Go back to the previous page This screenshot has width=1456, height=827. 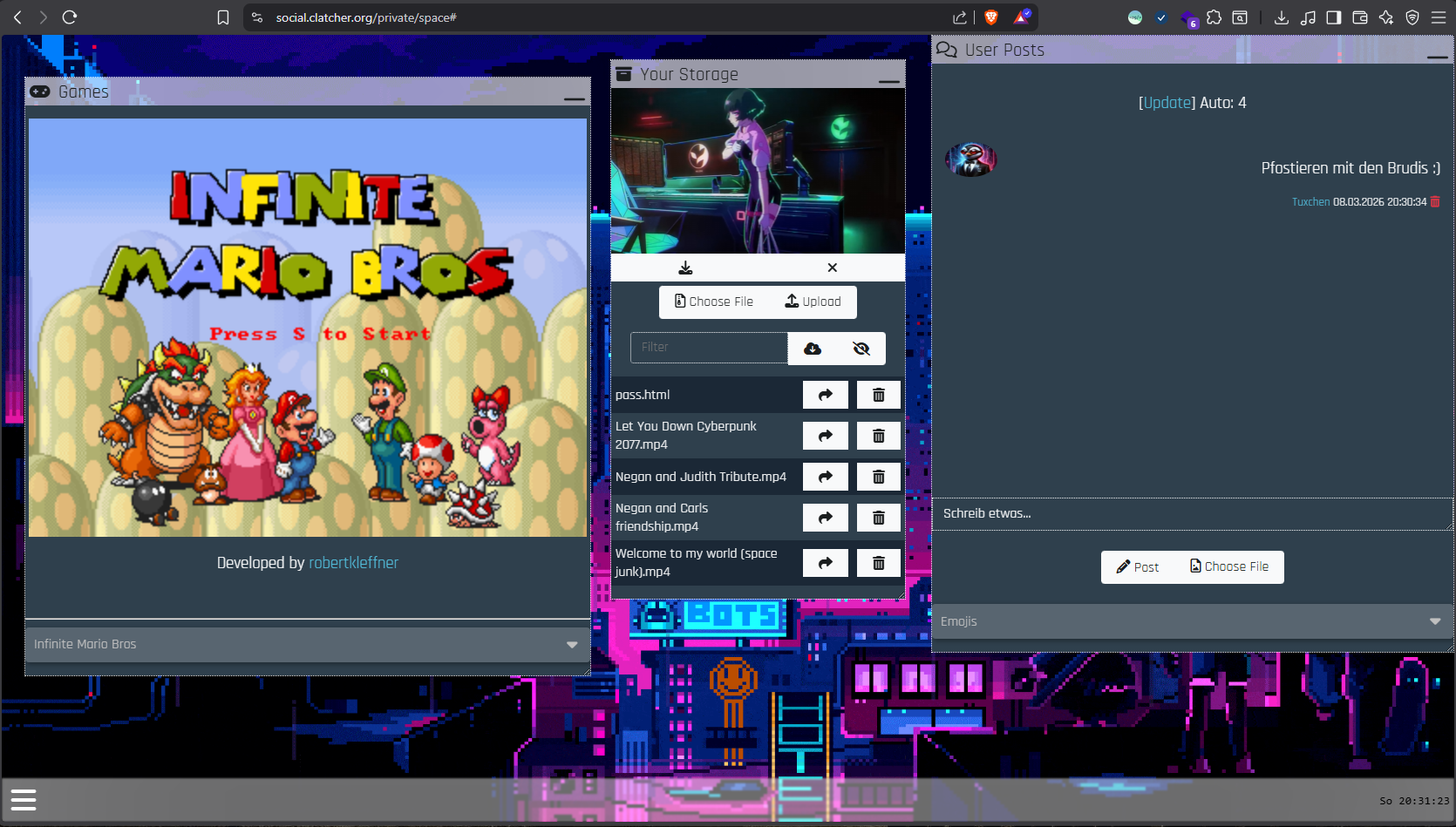(17, 17)
